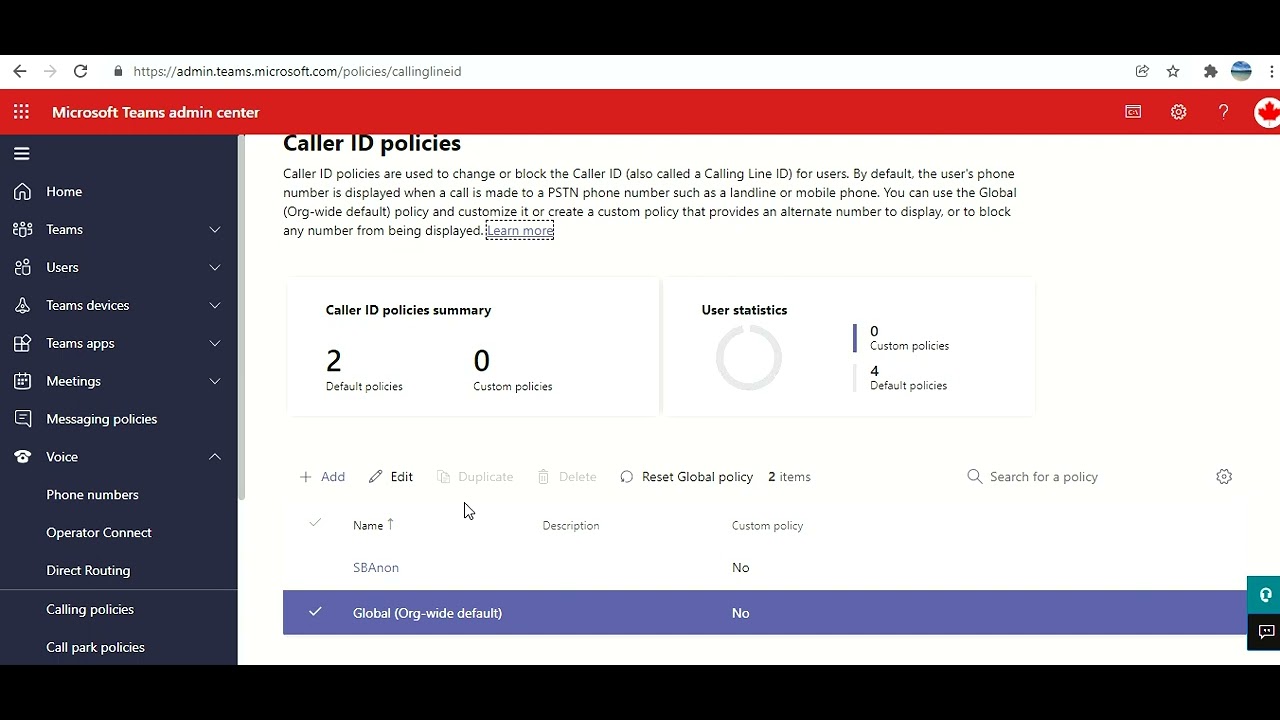Reload the browser page
1280x720 pixels.
81,71
